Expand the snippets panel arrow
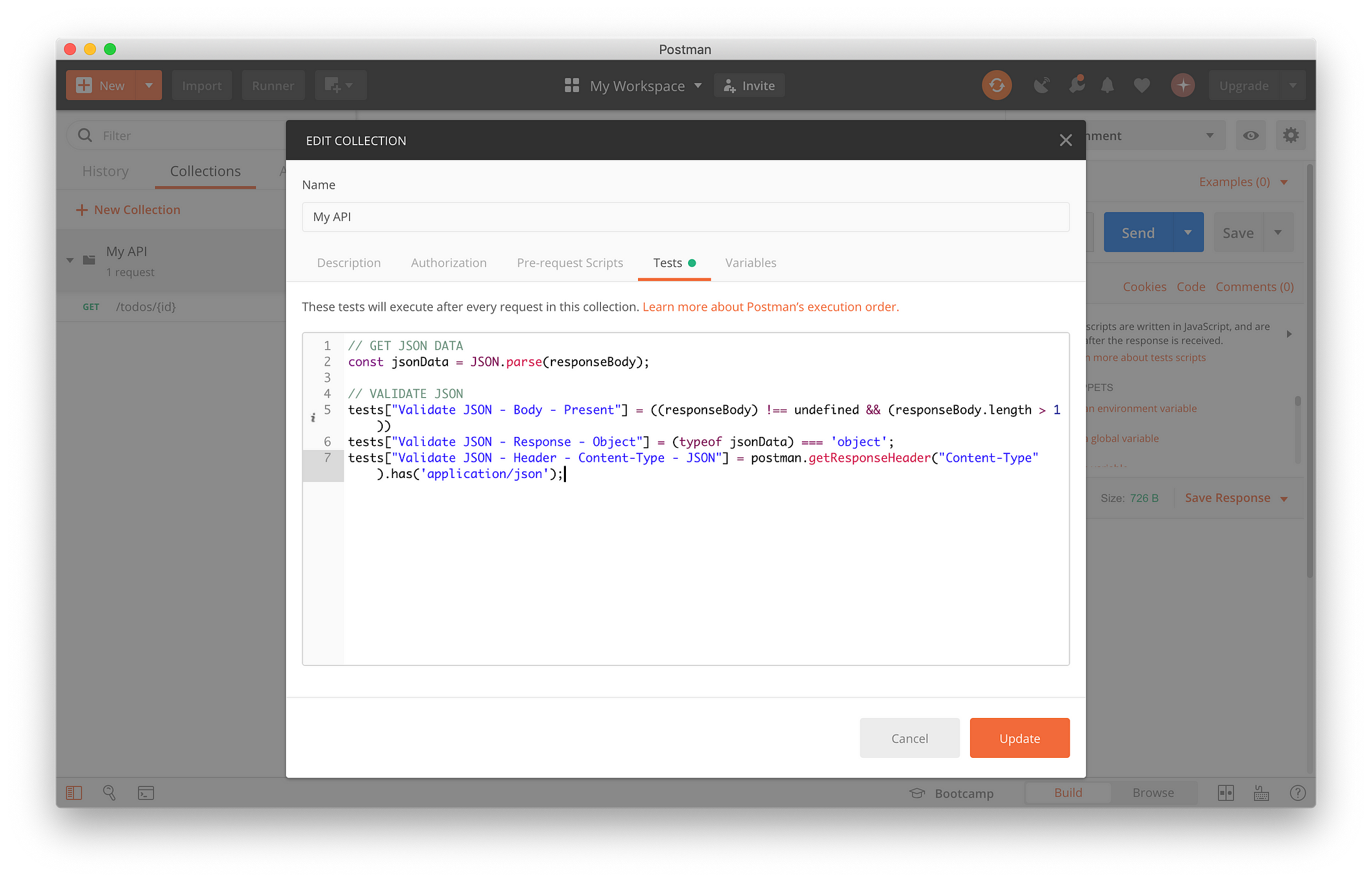Image resolution: width=1372 pixels, height=882 pixels. [x=1289, y=334]
